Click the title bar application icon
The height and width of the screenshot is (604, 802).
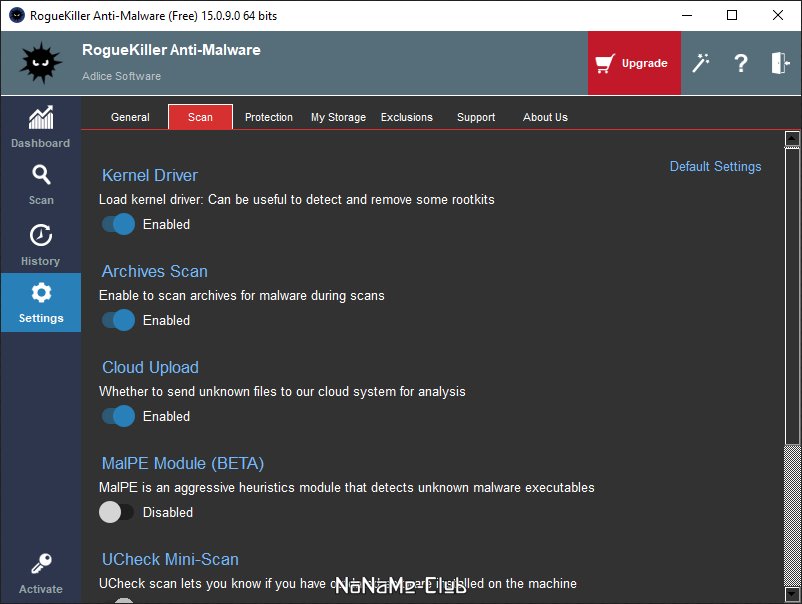pyautogui.click(x=17, y=15)
